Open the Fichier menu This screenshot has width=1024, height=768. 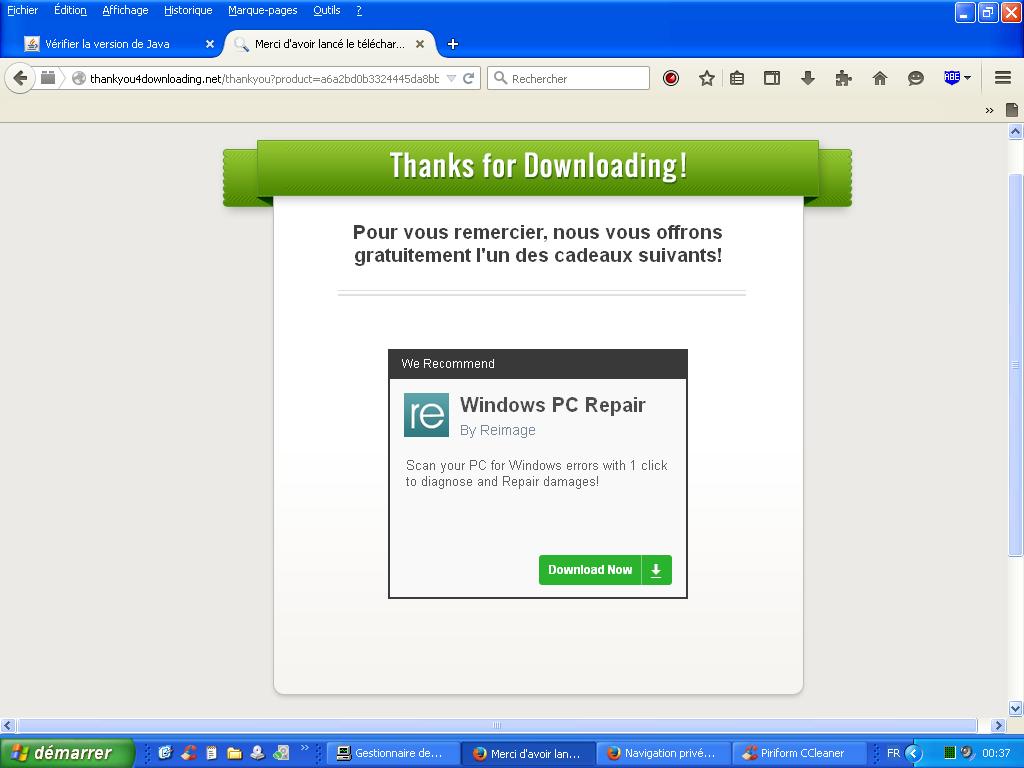(22, 10)
